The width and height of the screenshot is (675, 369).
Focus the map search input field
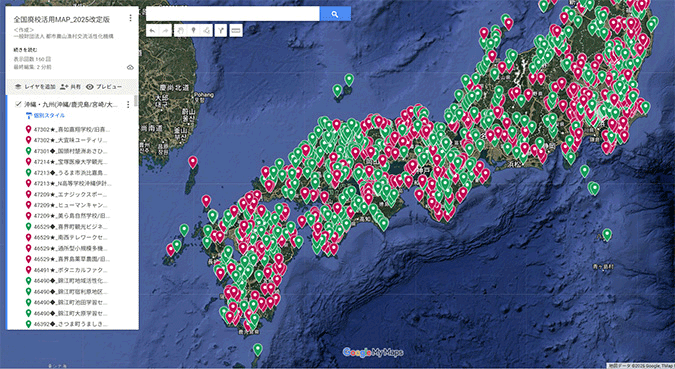(232, 14)
